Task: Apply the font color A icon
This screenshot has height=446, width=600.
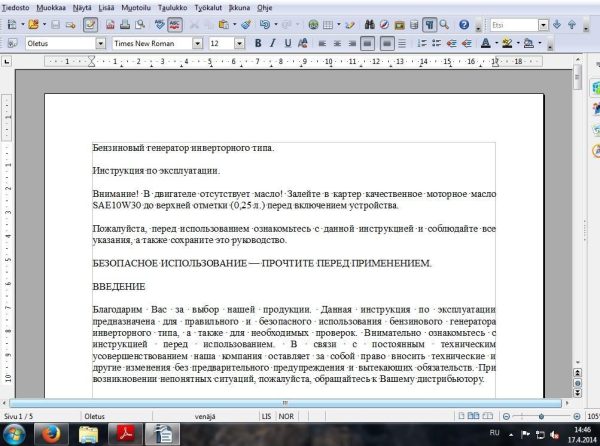Action: tap(486, 43)
